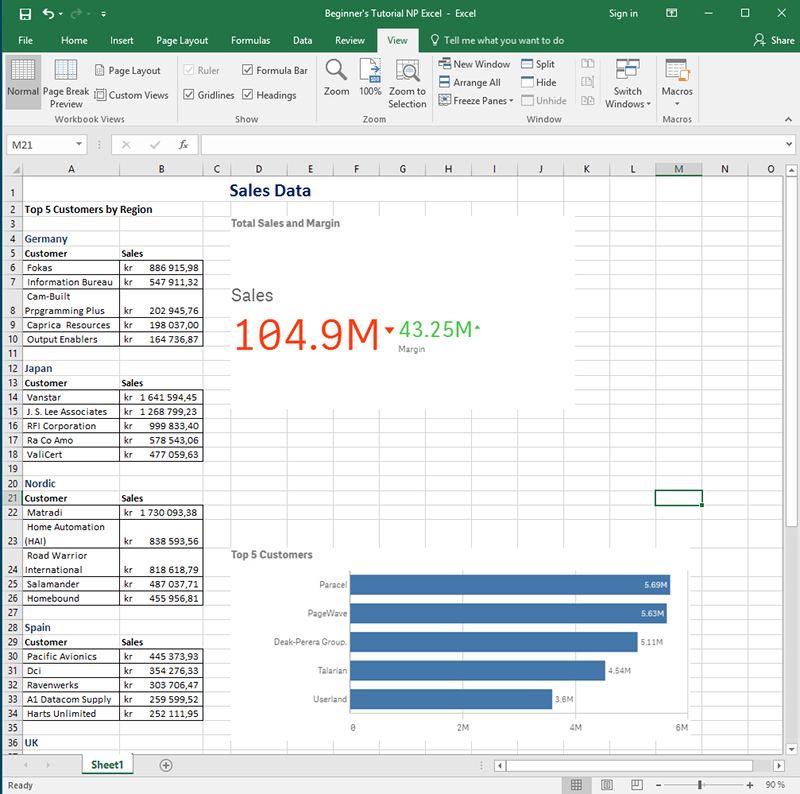The image size is (800, 794).
Task: Switch to the Formulas ribbon tab
Action: (250, 40)
